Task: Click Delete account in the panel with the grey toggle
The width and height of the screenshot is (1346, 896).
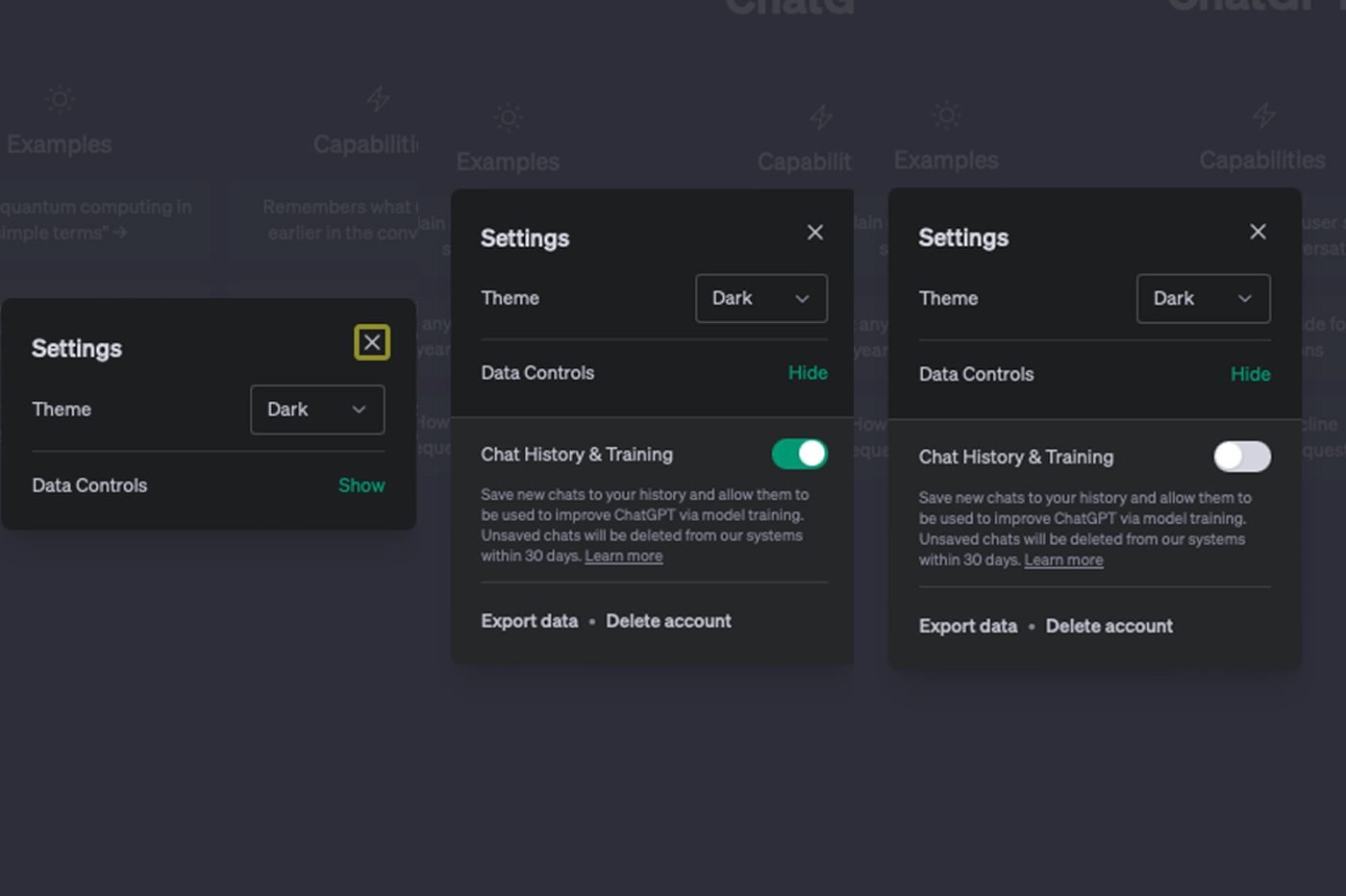Action: point(1109,626)
